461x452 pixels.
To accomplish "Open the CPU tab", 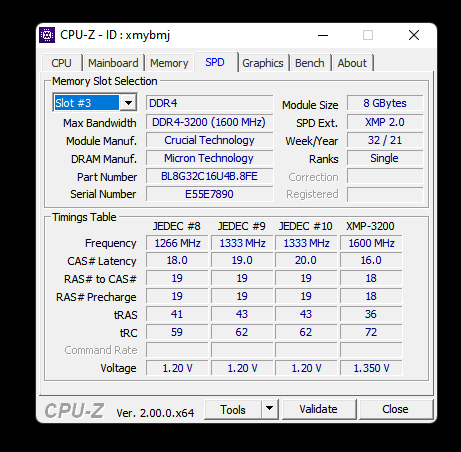I will point(61,63).
